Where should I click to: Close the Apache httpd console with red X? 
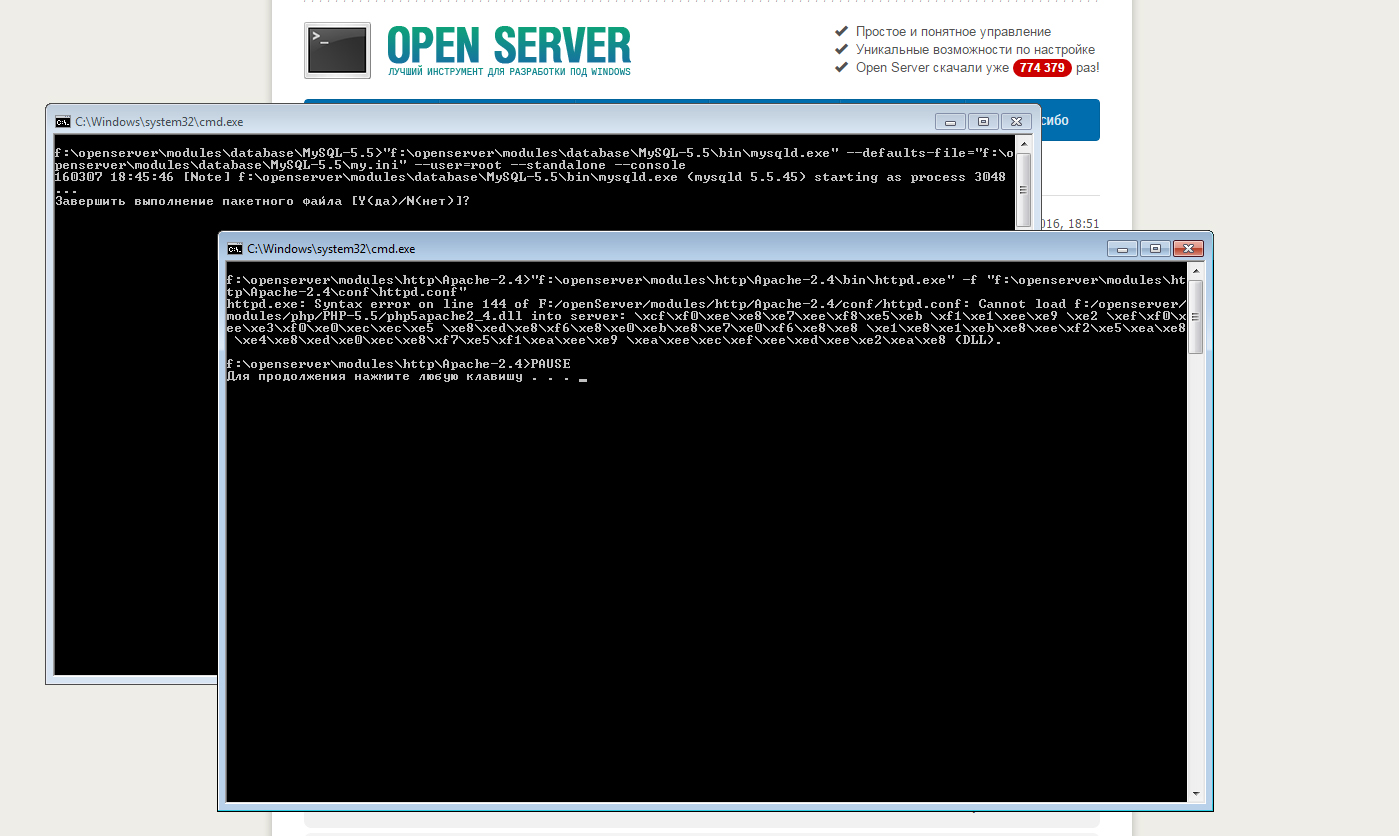tap(1188, 248)
